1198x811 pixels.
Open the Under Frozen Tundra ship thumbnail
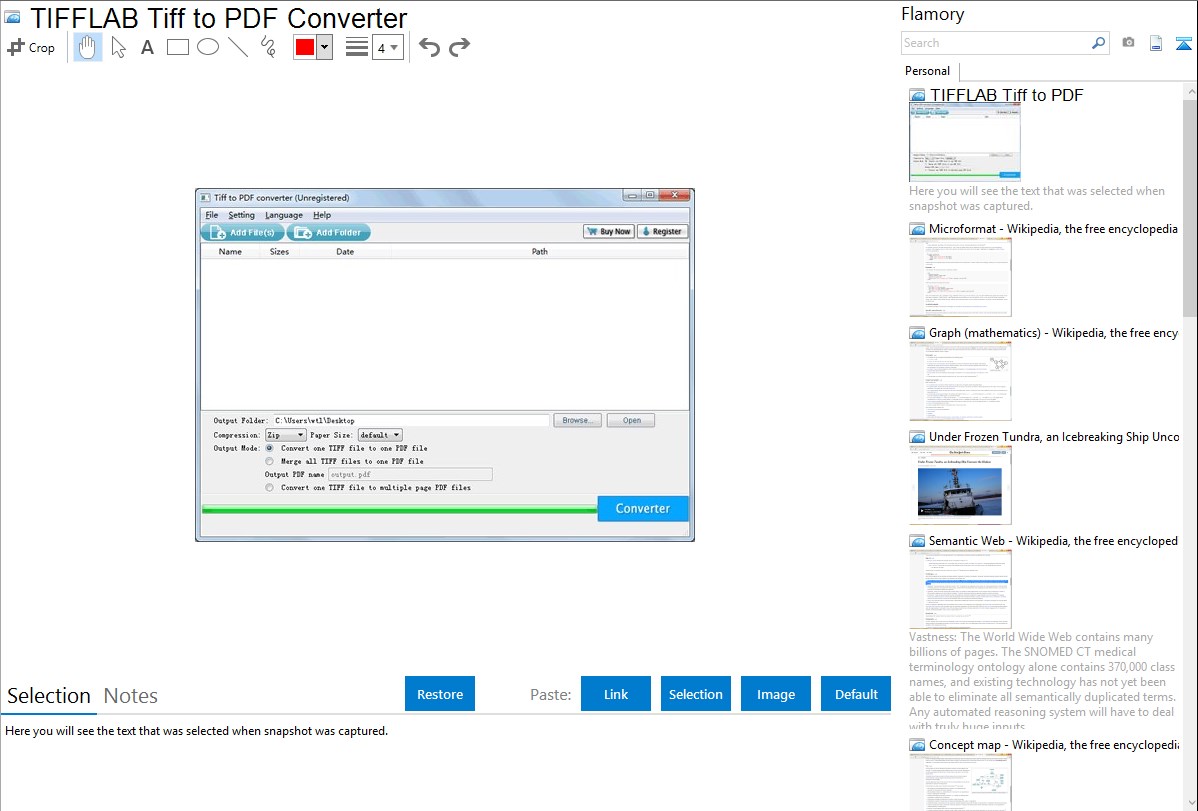click(960, 485)
